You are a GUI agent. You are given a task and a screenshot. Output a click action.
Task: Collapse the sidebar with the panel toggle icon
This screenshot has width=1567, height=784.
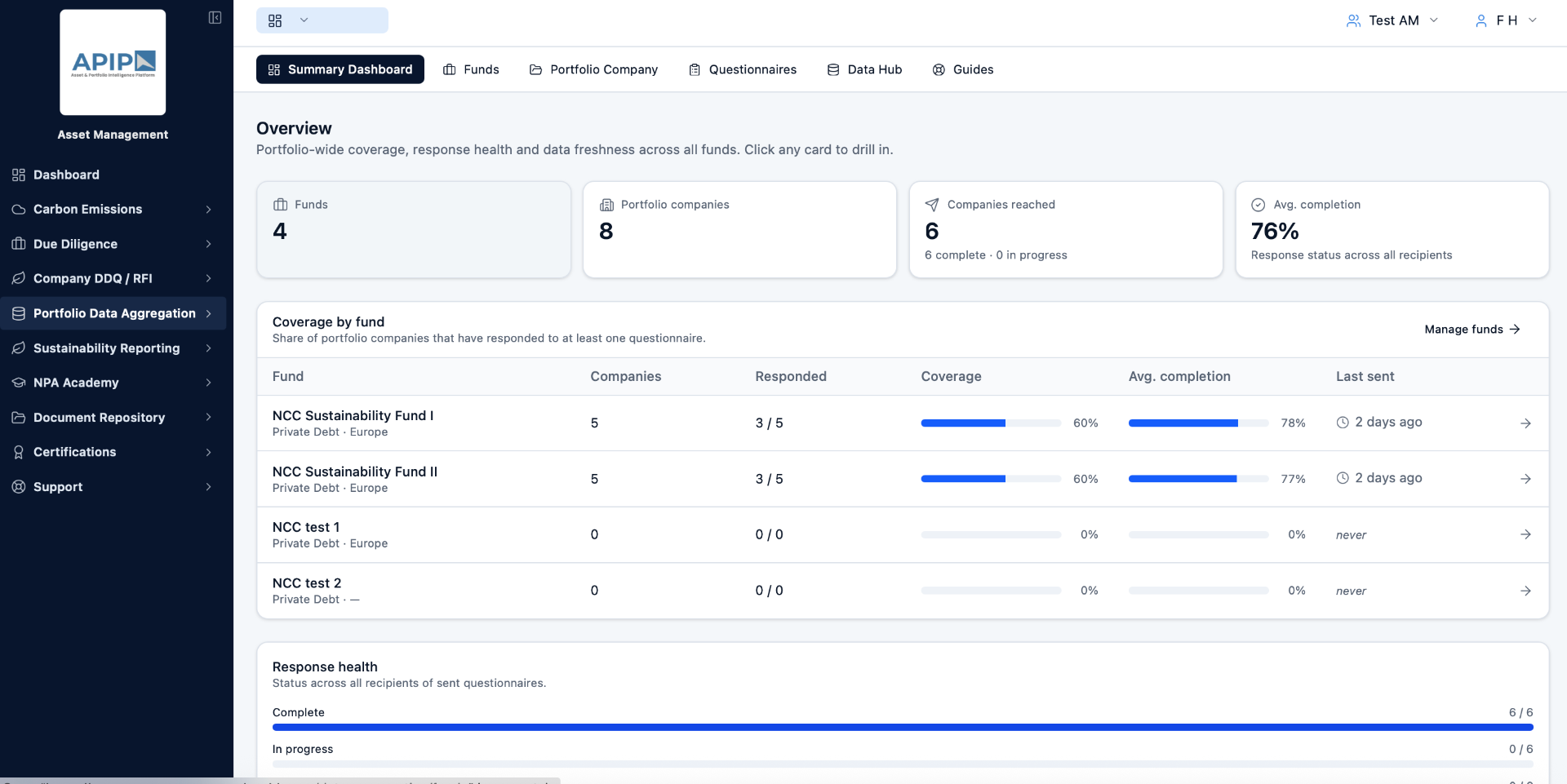click(x=215, y=17)
